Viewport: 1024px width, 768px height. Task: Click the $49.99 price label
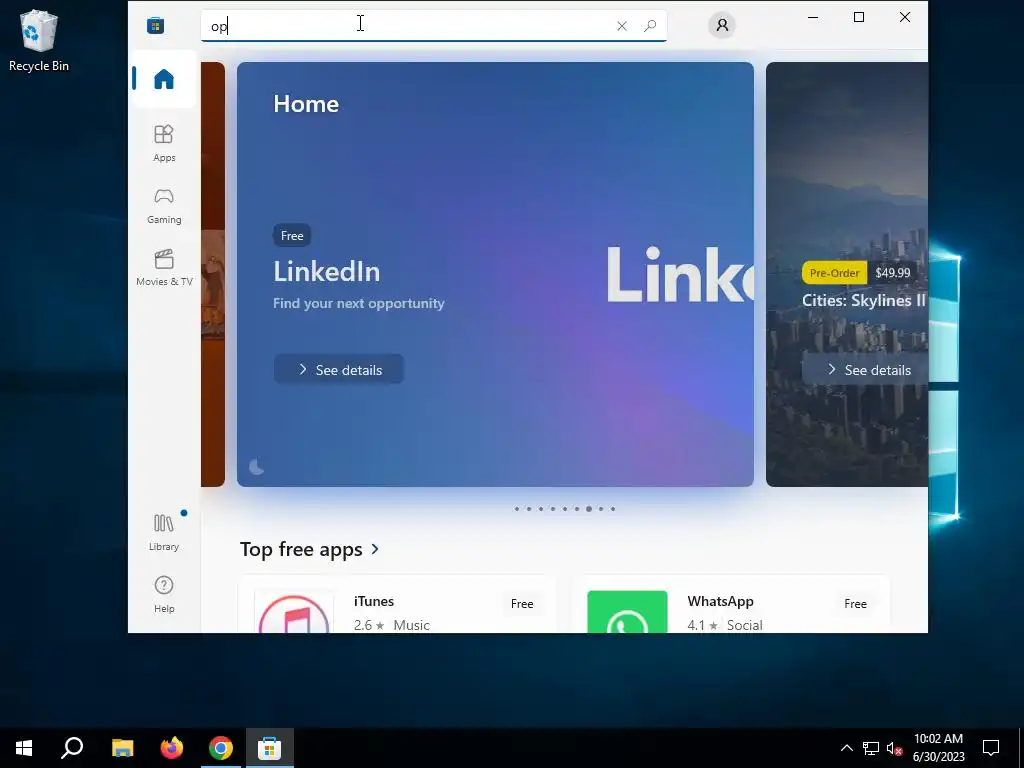[x=892, y=273]
